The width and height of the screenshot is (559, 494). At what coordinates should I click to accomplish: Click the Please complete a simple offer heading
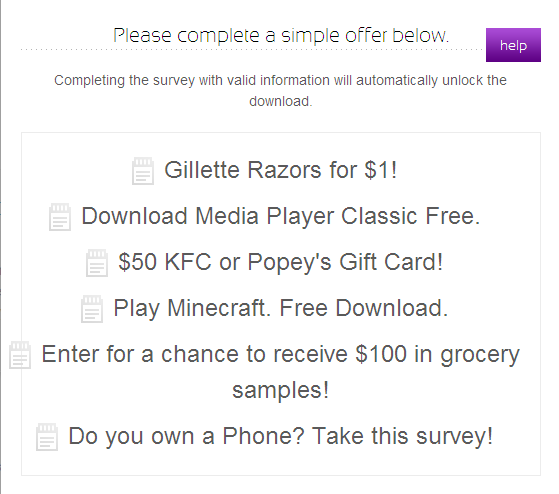(281, 35)
